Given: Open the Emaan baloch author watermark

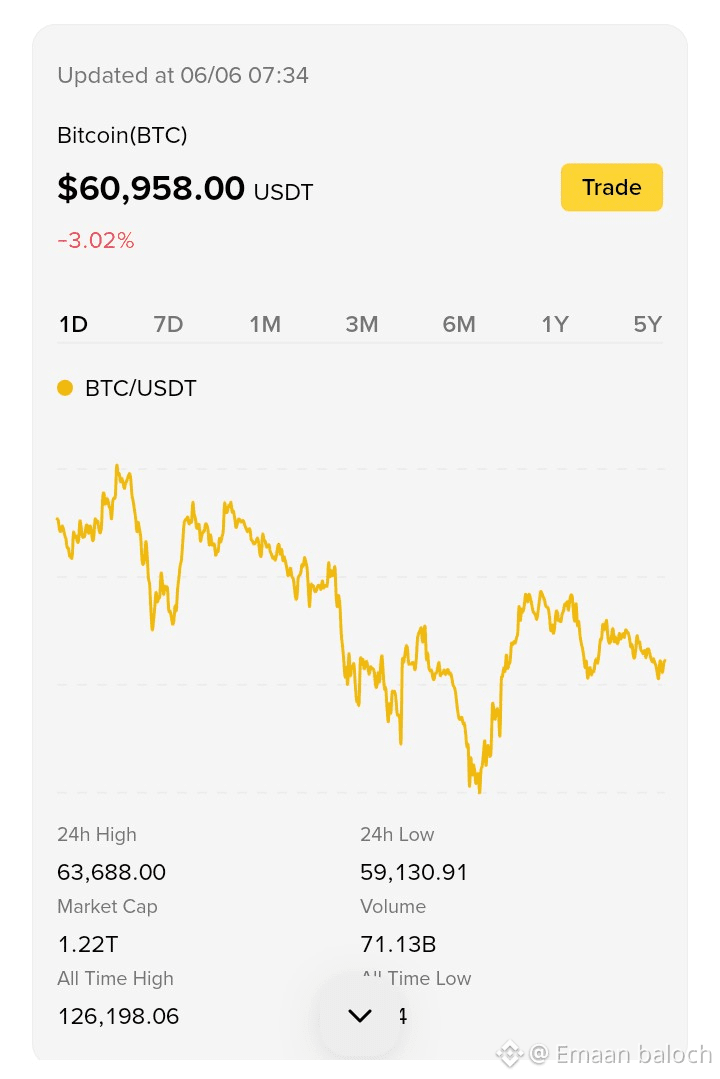Looking at the screenshot, I should coord(622,1054).
